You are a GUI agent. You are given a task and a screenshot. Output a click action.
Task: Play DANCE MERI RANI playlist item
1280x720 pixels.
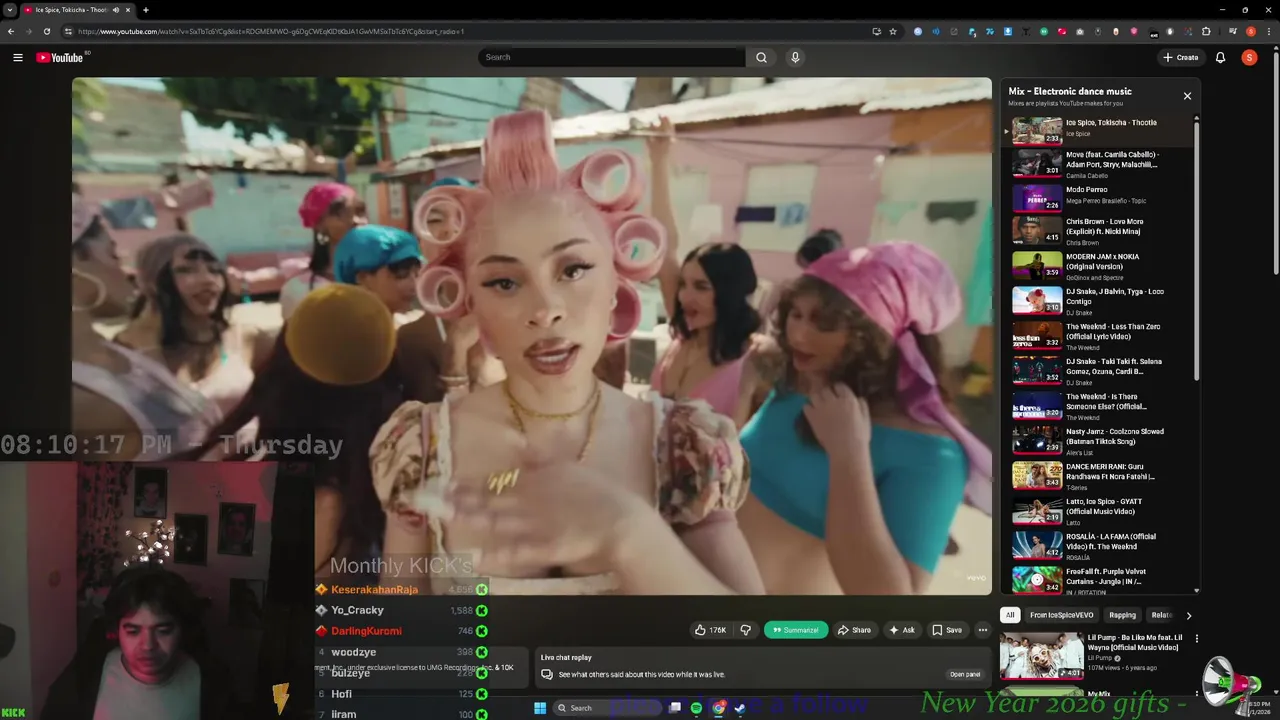tap(1098, 476)
